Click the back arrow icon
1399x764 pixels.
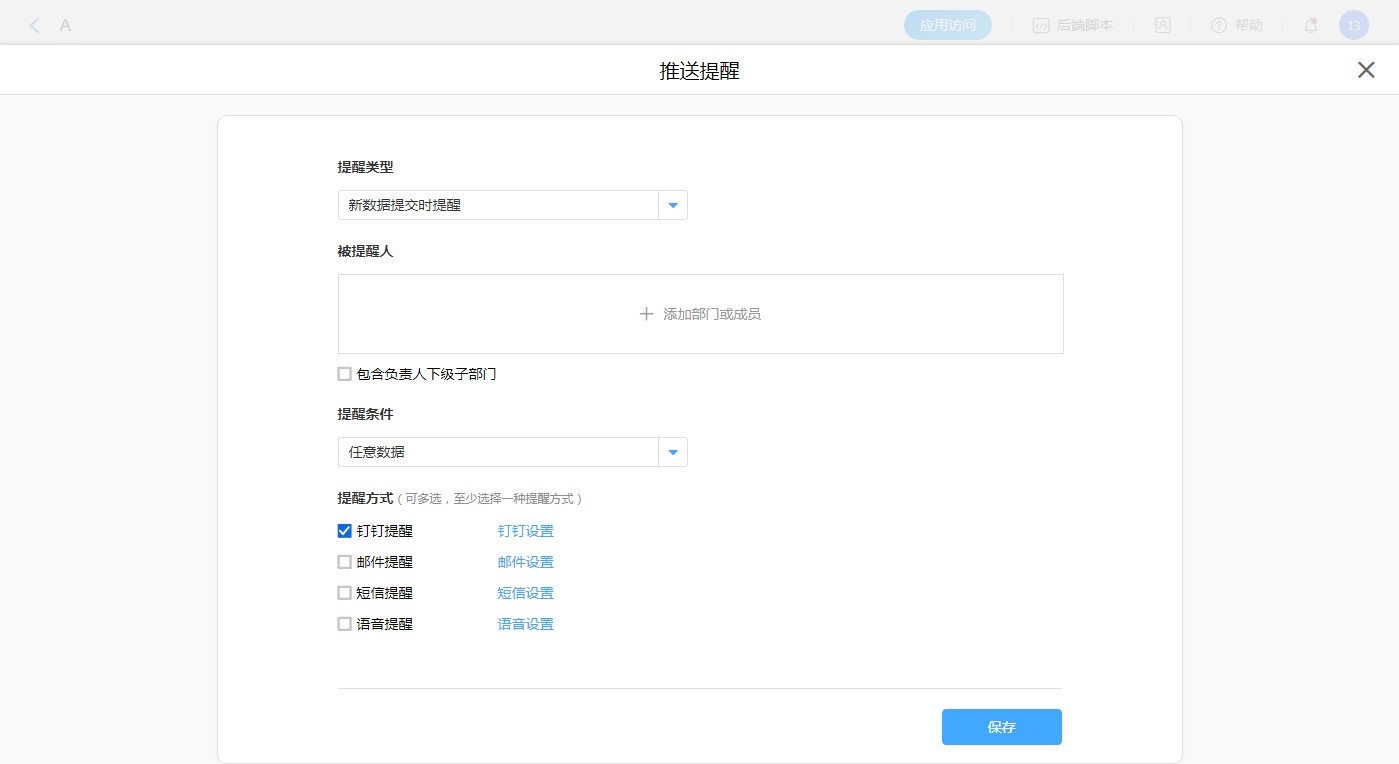[x=34, y=26]
